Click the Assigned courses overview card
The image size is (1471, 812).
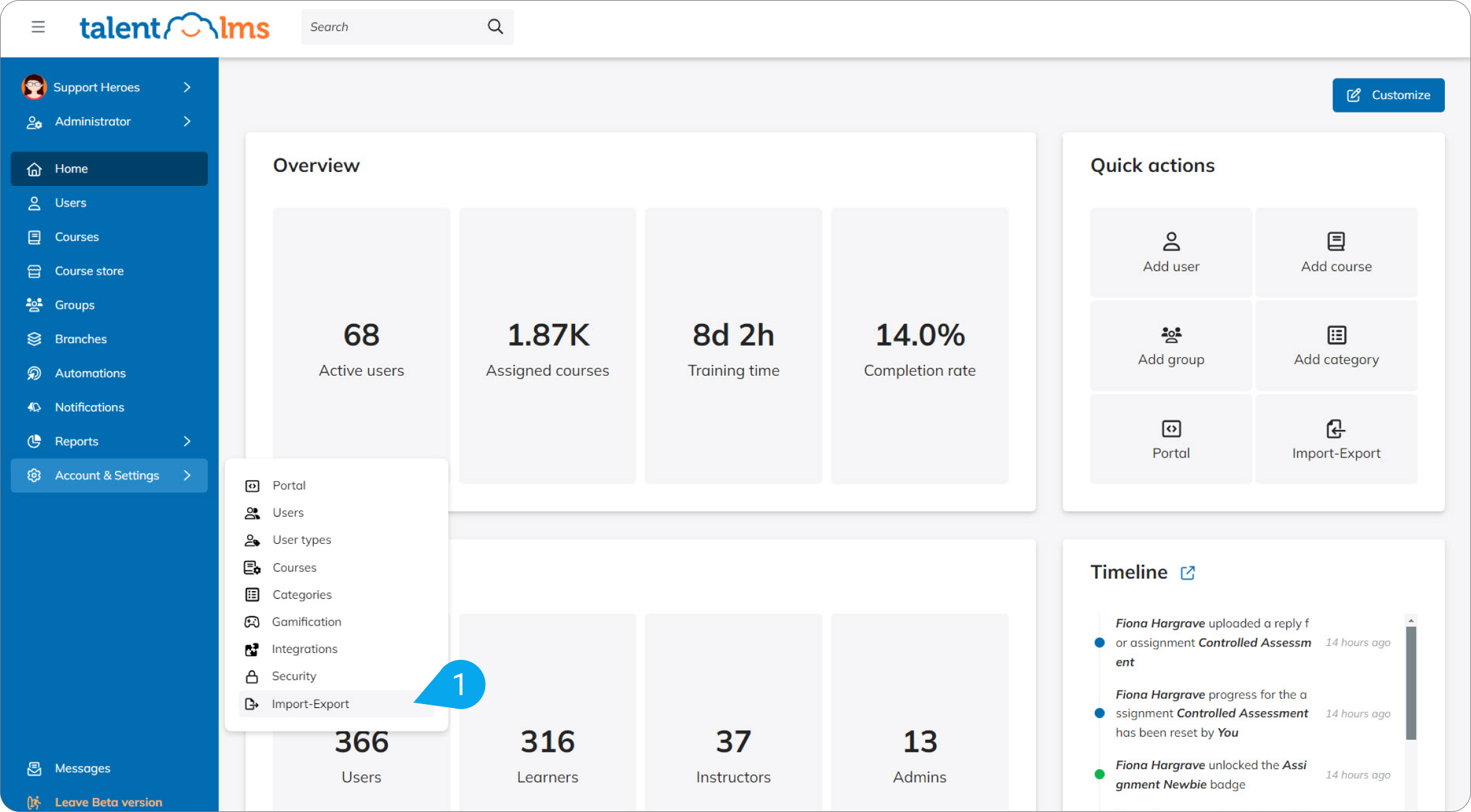(548, 346)
